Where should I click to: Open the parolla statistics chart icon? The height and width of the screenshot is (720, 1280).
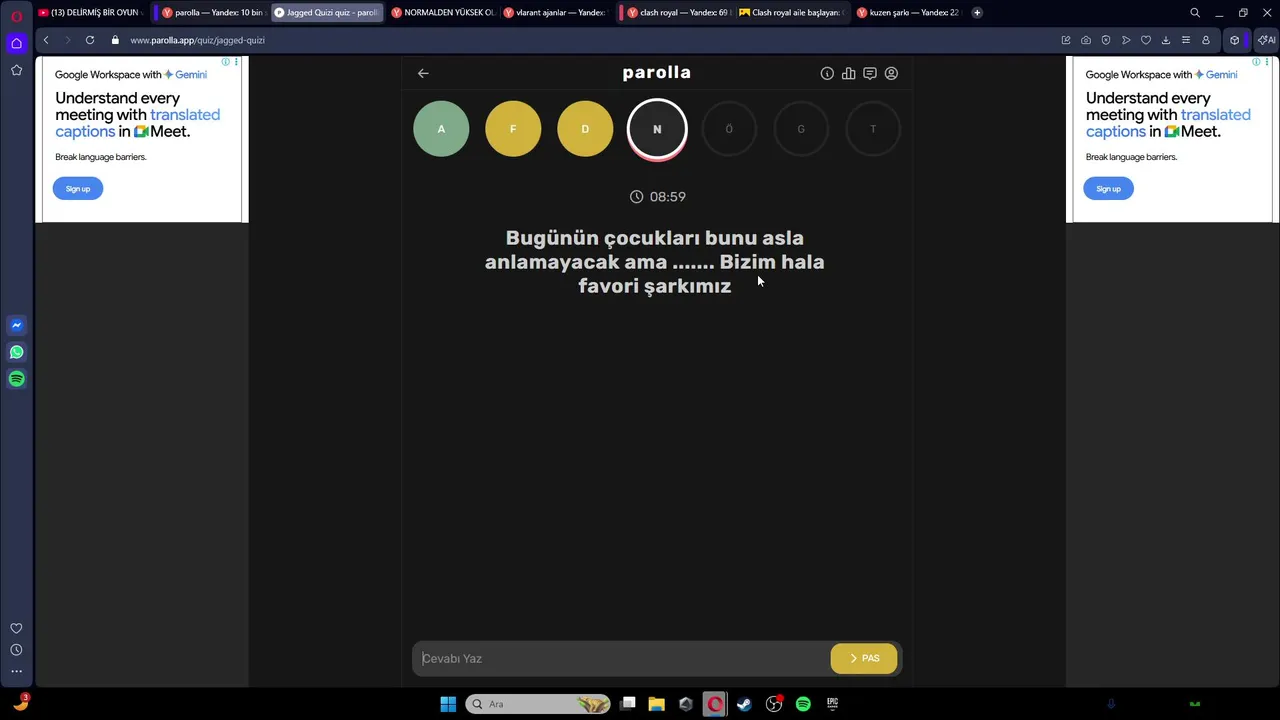[x=848, y=73]
